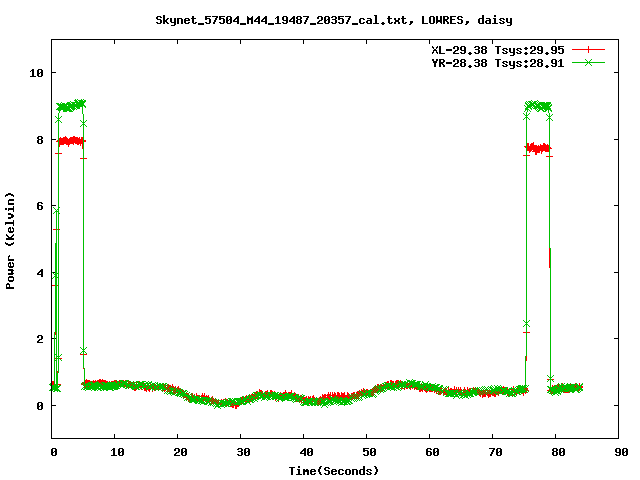Select legend entry 'XL-29.38 Tsys:29.95'

498,50
